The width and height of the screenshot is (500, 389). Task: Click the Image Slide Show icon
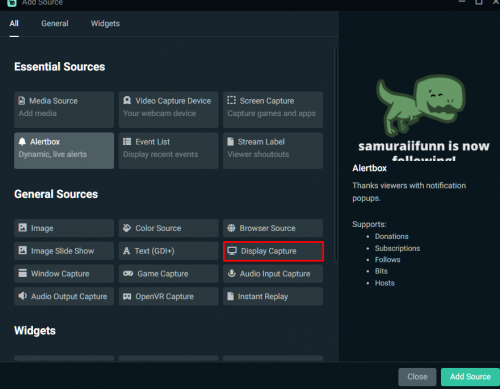click(x=23, y=250)
